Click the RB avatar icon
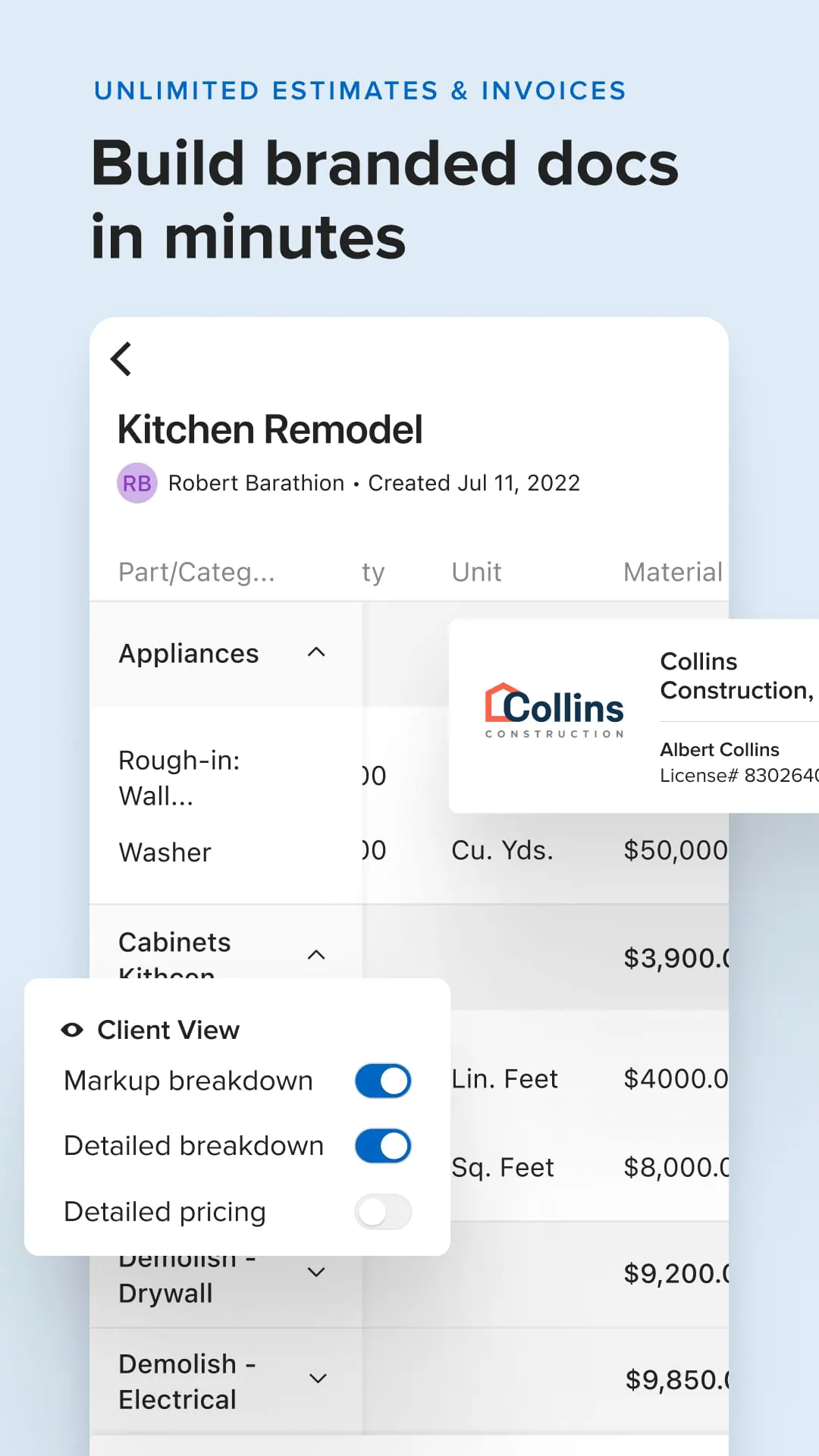Screen dimensions: 819x1456 pos(137,482)
